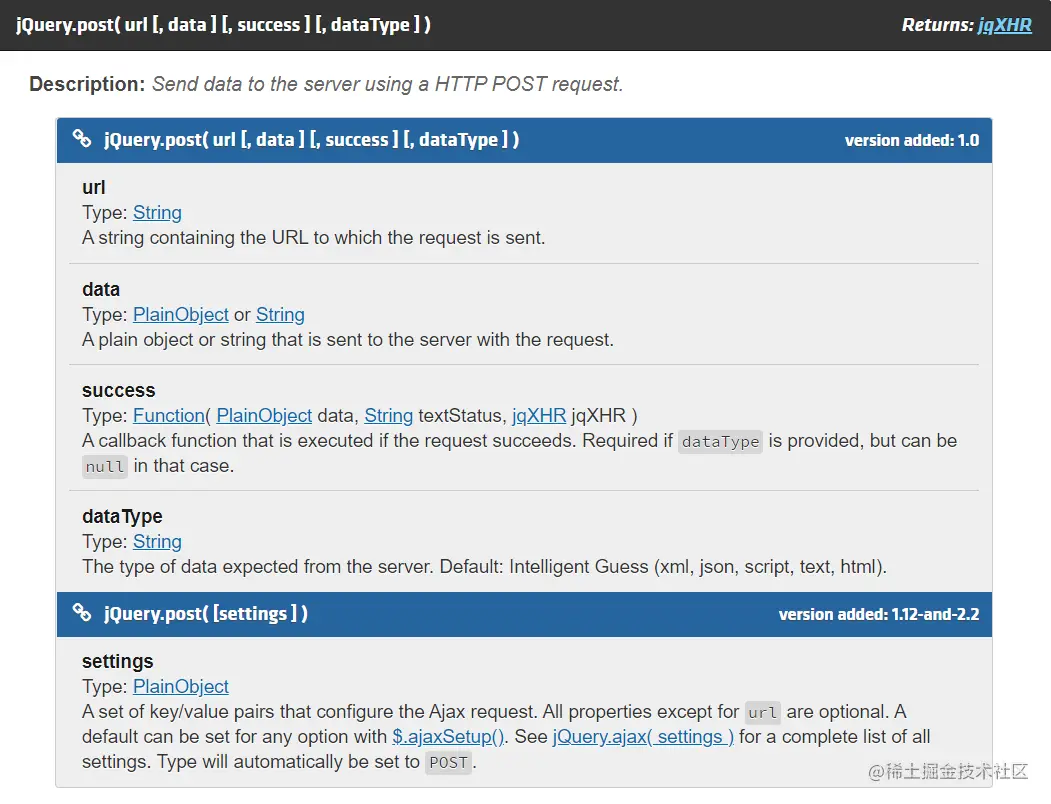Click the POST code snippet in the settings description
Viewport: 1051px width, 804px height.
[448, 762]
